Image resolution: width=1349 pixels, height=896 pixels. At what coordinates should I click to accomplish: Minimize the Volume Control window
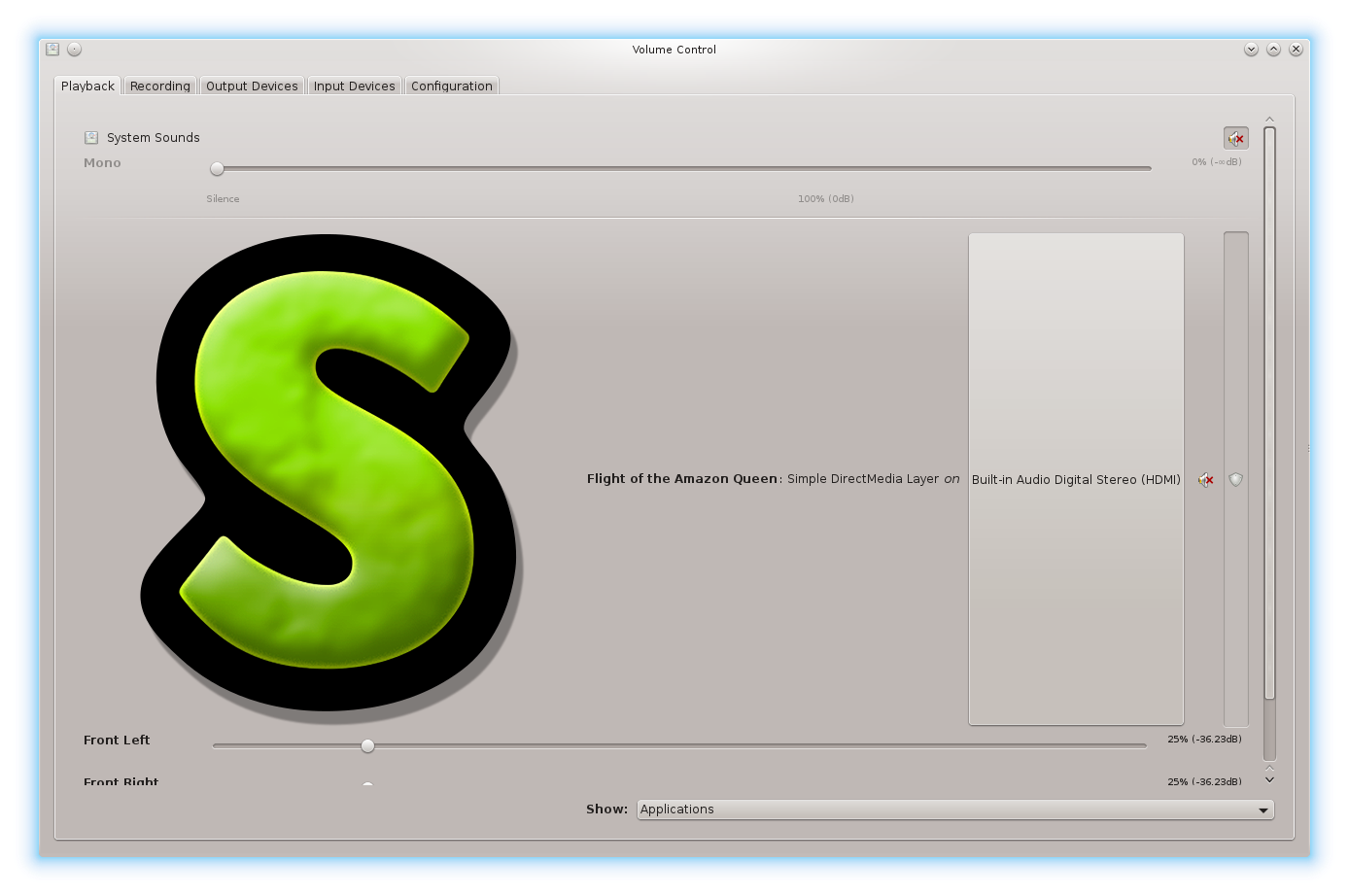(x=1251, y=50)
